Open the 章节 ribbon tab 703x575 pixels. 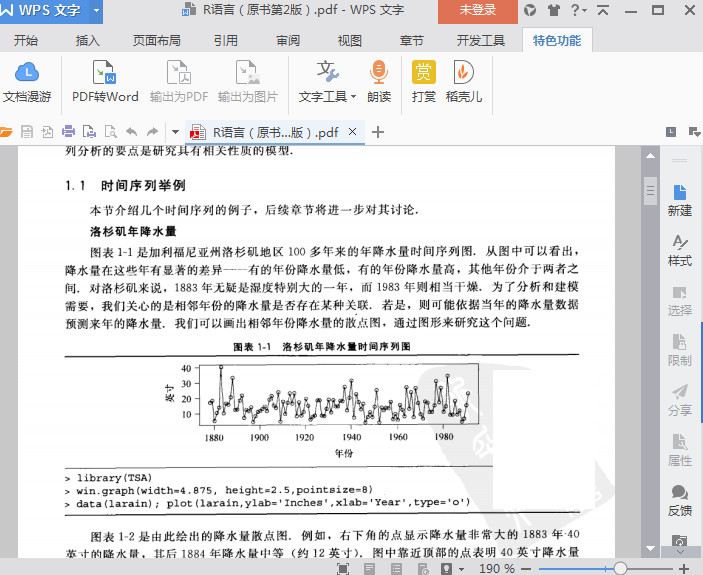click(x=412, y=40)
